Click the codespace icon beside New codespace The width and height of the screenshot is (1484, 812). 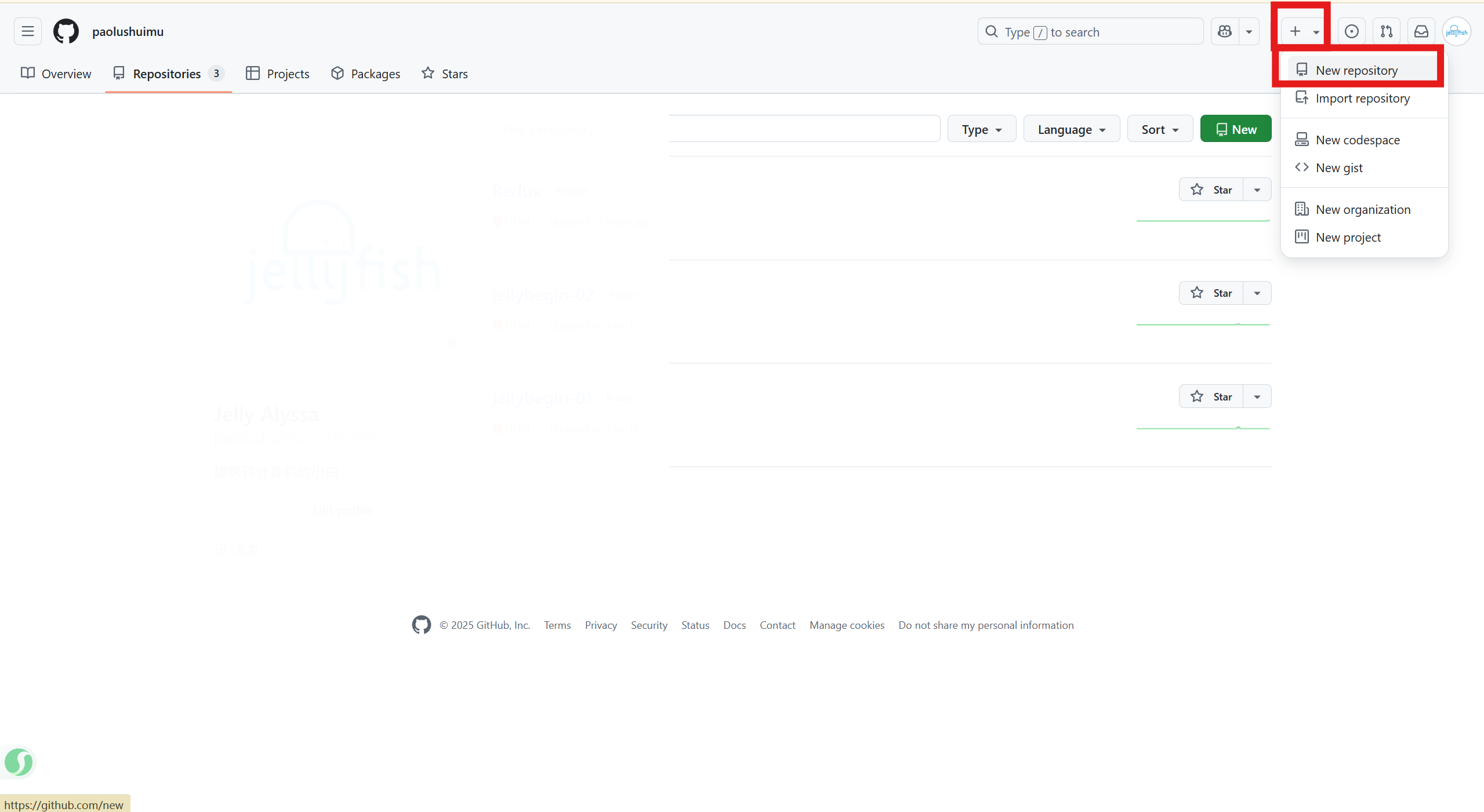coord(1301,139)
